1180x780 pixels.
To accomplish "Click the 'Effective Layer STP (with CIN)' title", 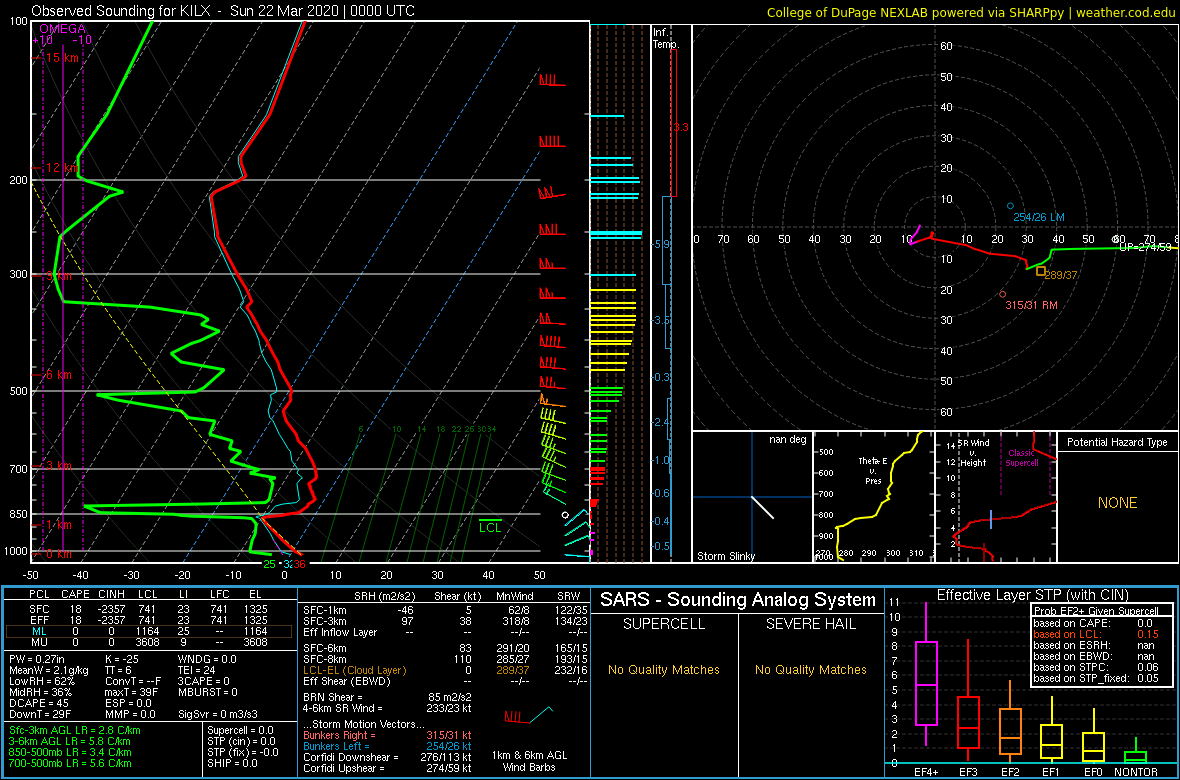I will 1032,595.
